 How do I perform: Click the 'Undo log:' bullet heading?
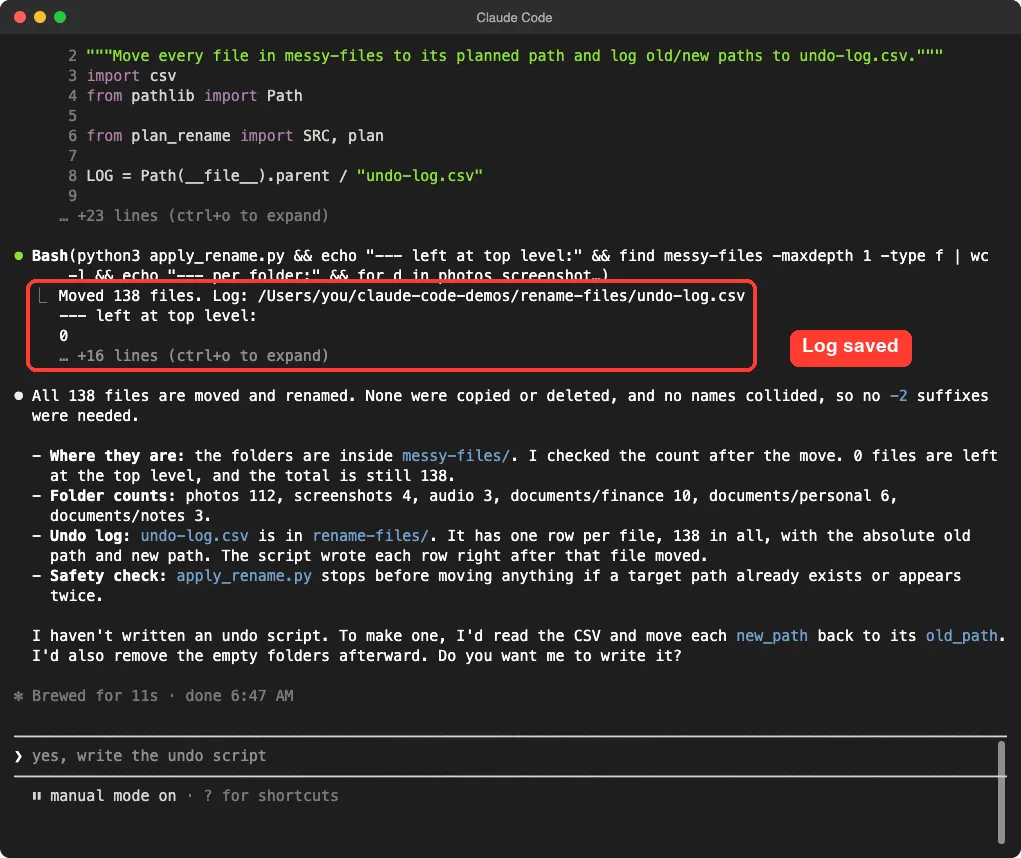click(90, 536)
